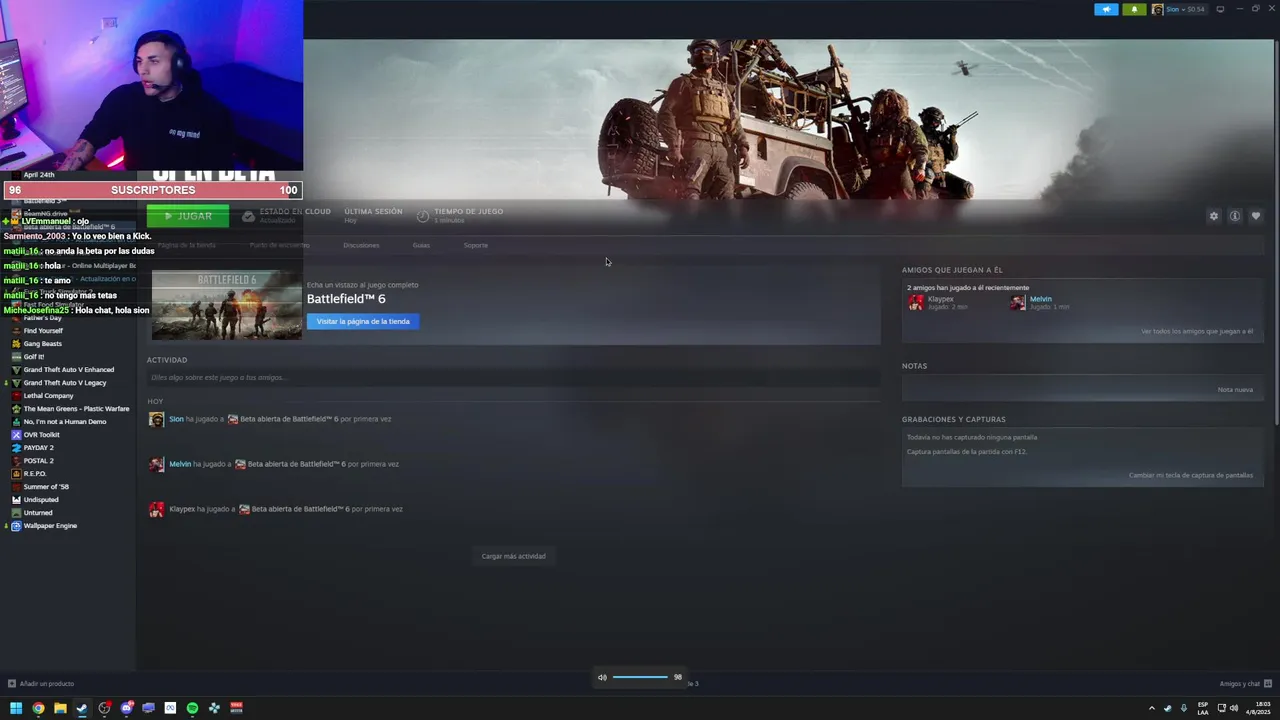Image resolution: width=1280 pixels, height=720 pixels.
Task: Switch to Big Picture mode icon
Action: click(x=1220, y=9)
